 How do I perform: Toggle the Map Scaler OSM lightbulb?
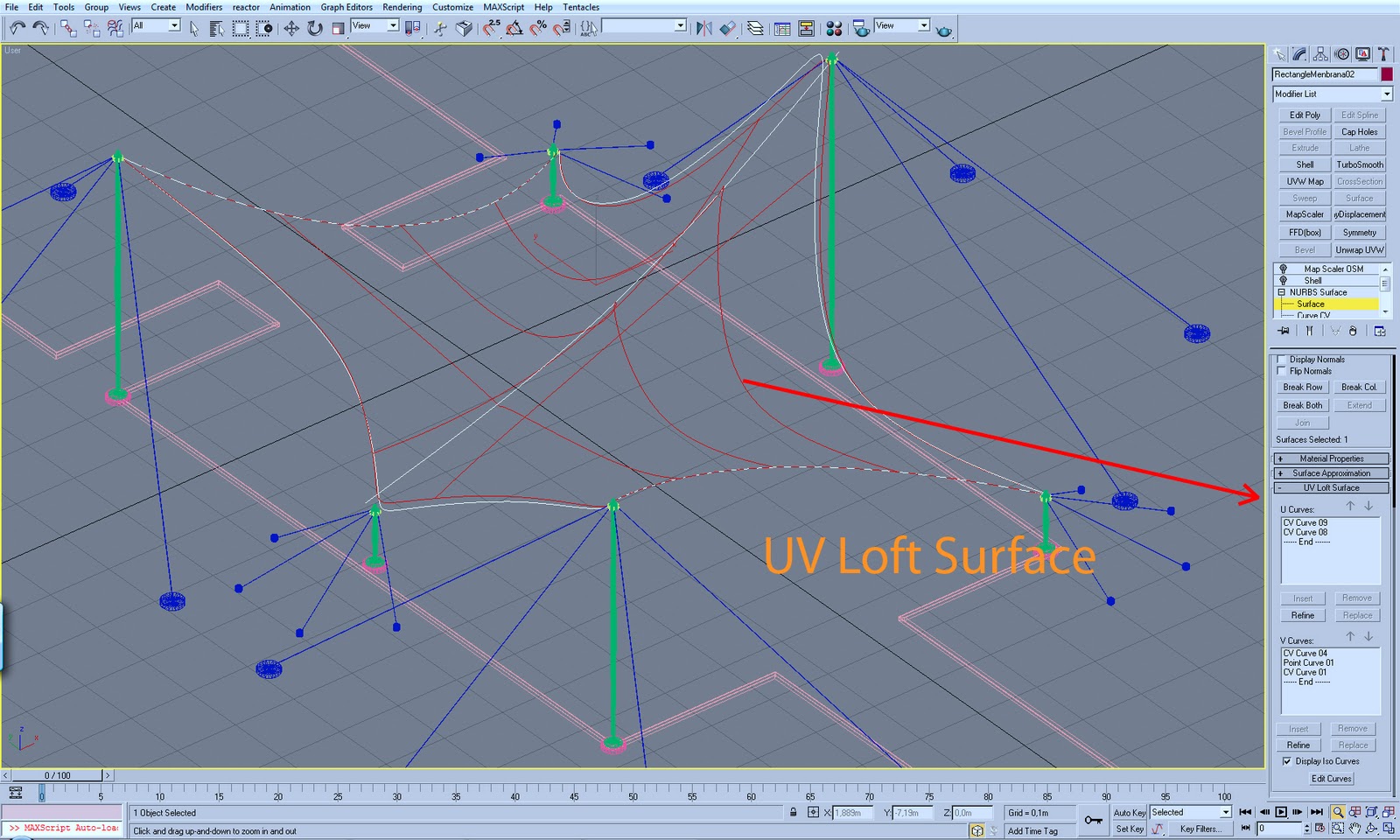[1283, 269]
